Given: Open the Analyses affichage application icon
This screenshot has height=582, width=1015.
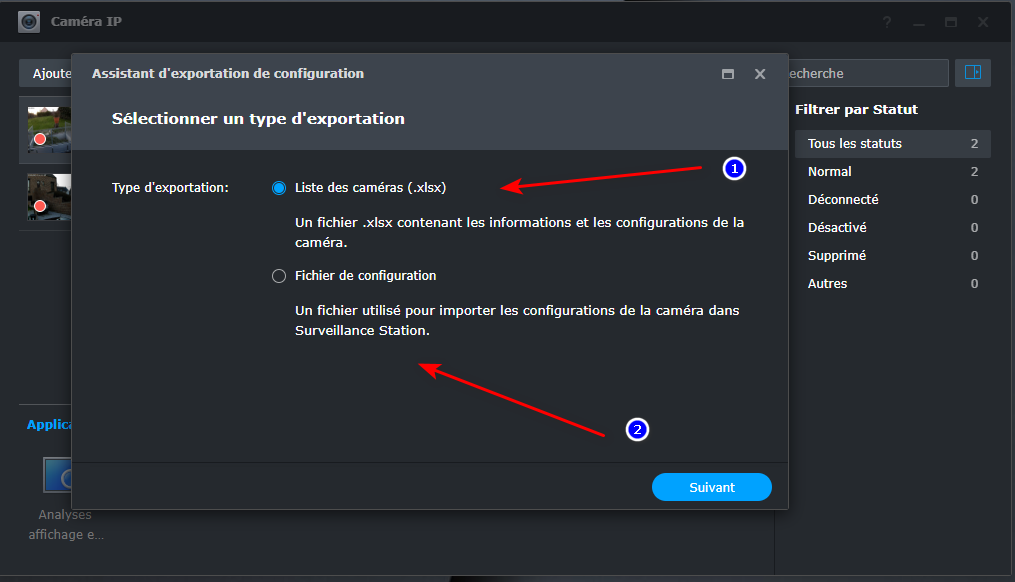Looking at the screenshot, I should tap(62, 475).
